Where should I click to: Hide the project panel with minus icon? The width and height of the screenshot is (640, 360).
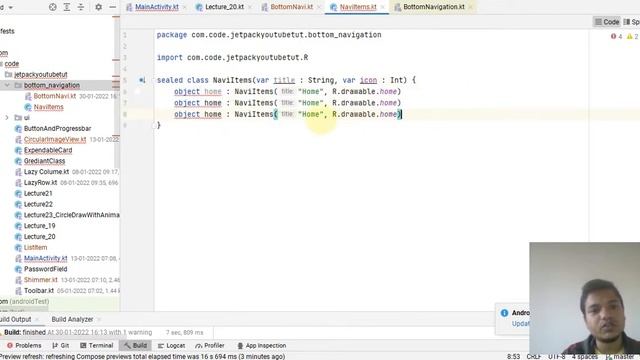pyautogui.click(x=112, y=7)
